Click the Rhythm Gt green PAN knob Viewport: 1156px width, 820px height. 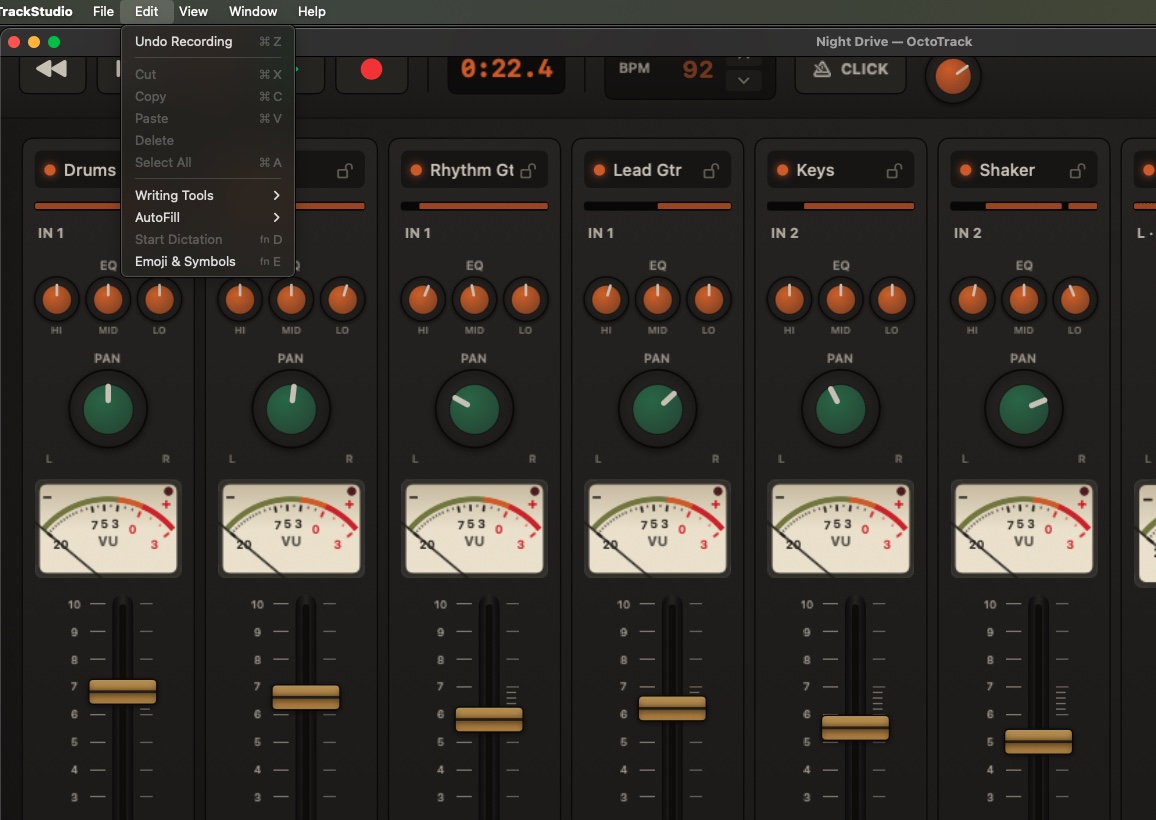pos(474,409)
